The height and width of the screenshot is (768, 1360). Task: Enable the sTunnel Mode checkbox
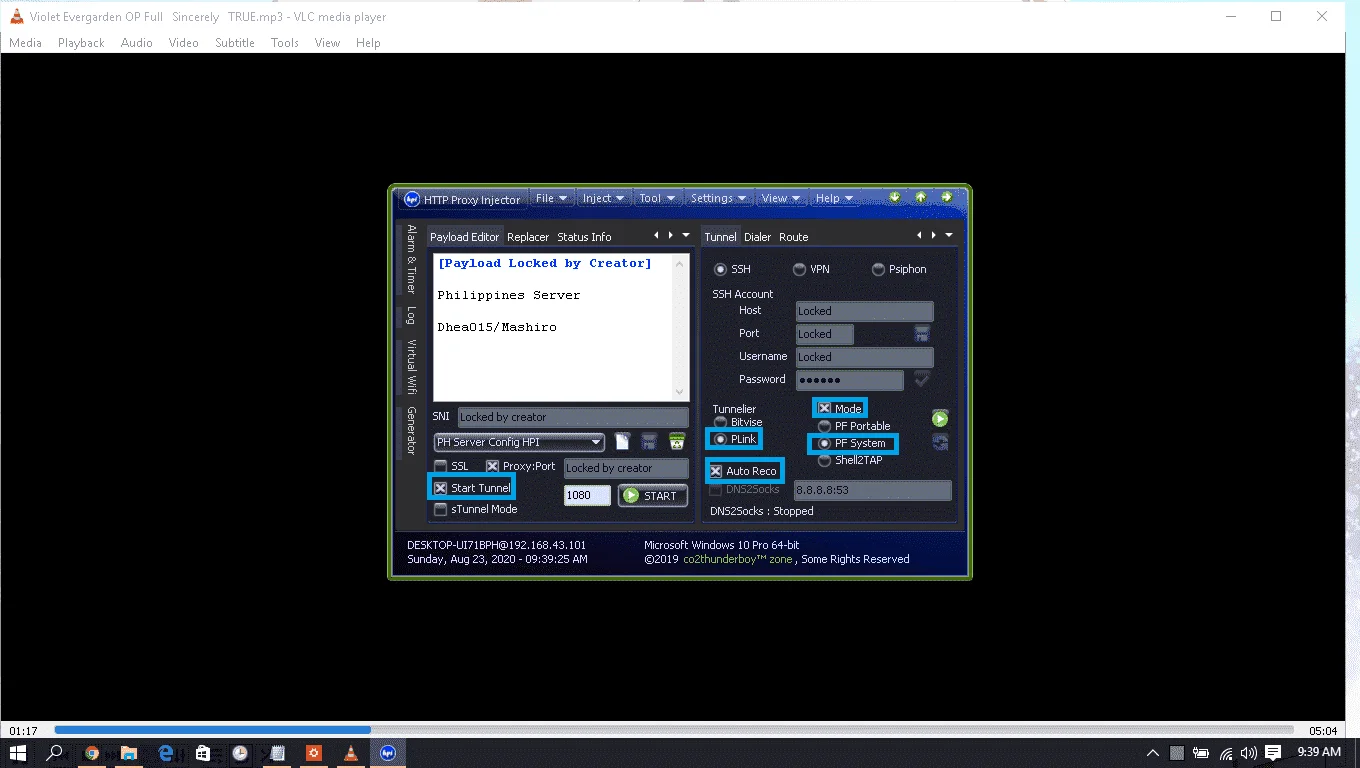pos(441,509)
